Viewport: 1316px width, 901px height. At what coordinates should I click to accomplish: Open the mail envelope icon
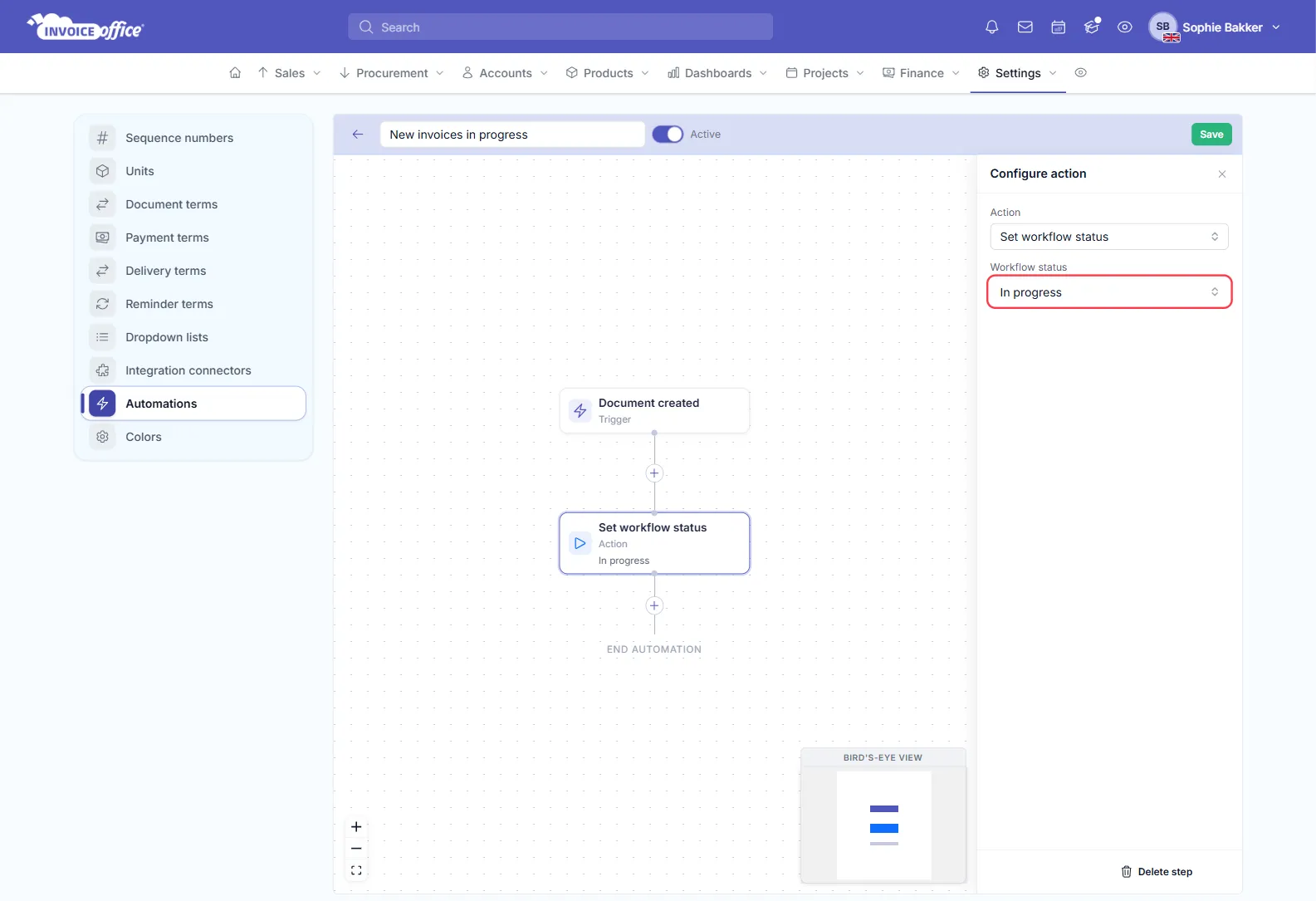tap(1025, 27)
